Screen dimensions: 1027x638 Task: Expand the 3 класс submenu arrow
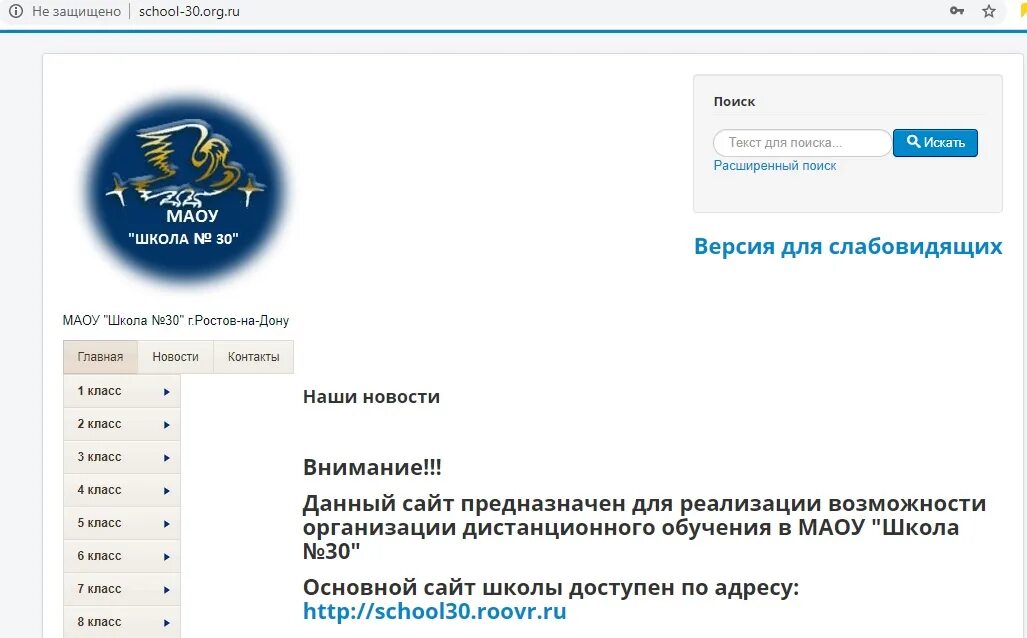pyautogui.click(x=166, y=457)
